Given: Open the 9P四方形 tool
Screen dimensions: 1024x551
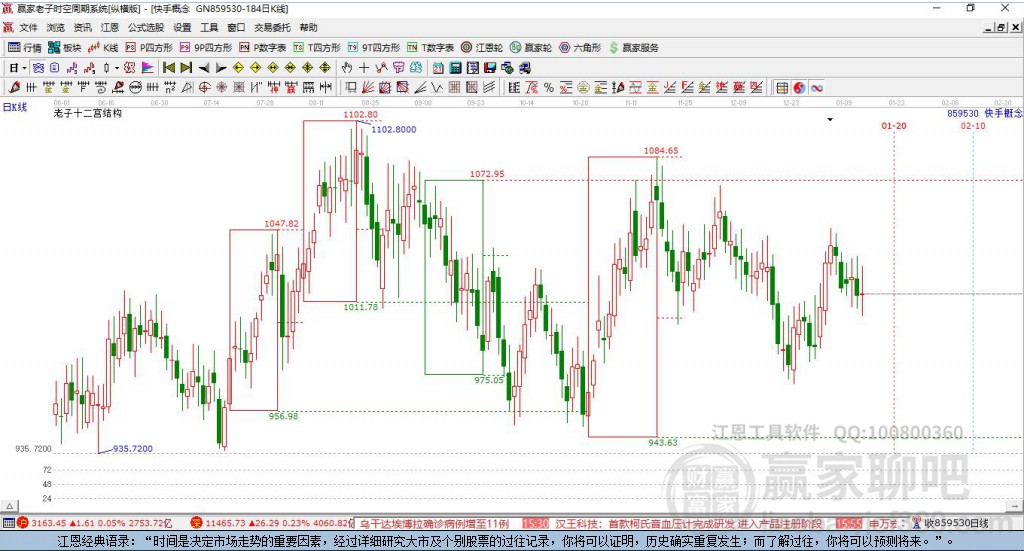Looking at the screenshot, I should (206, 48).
